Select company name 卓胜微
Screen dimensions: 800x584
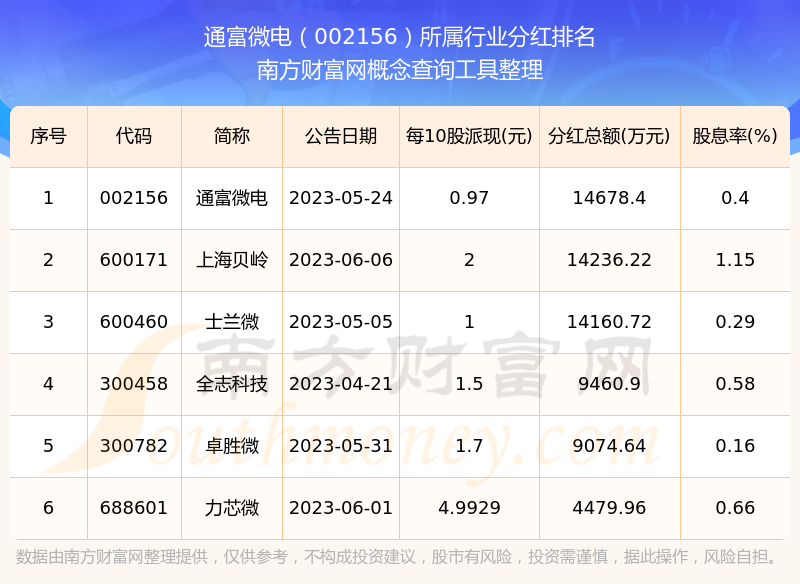[x=232, y=446]
